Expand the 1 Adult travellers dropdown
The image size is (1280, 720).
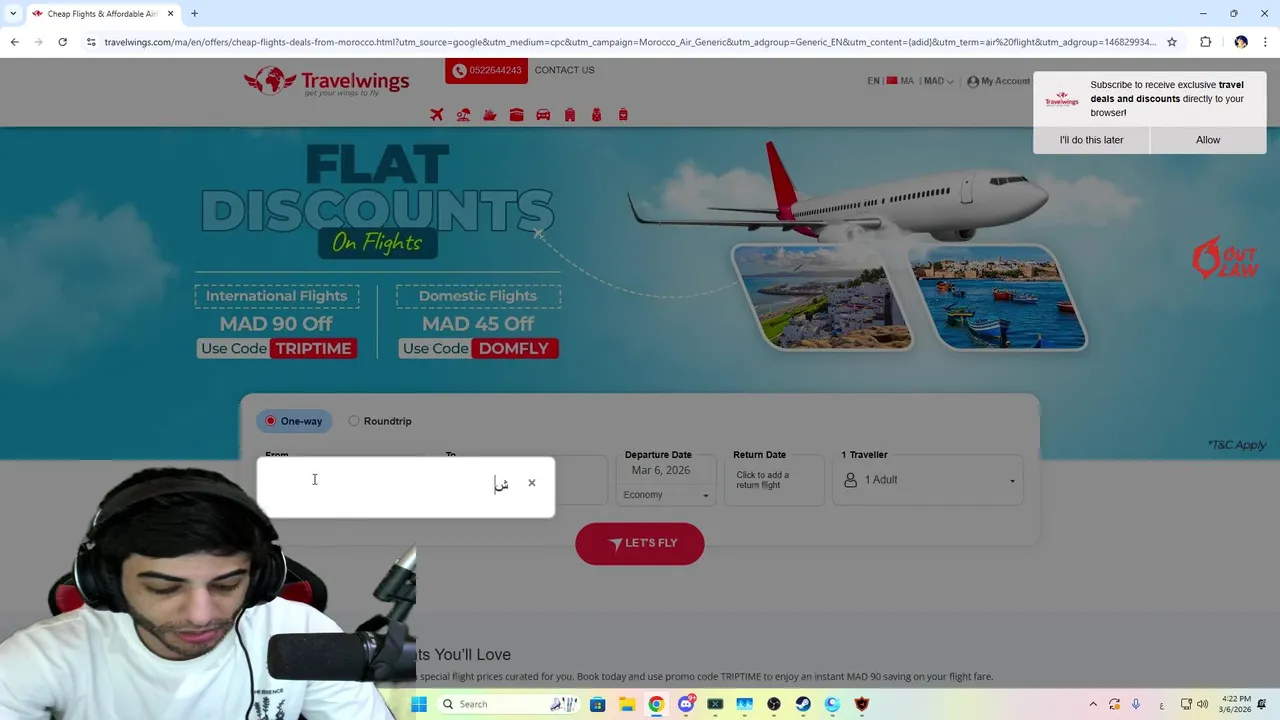(930, 480)
